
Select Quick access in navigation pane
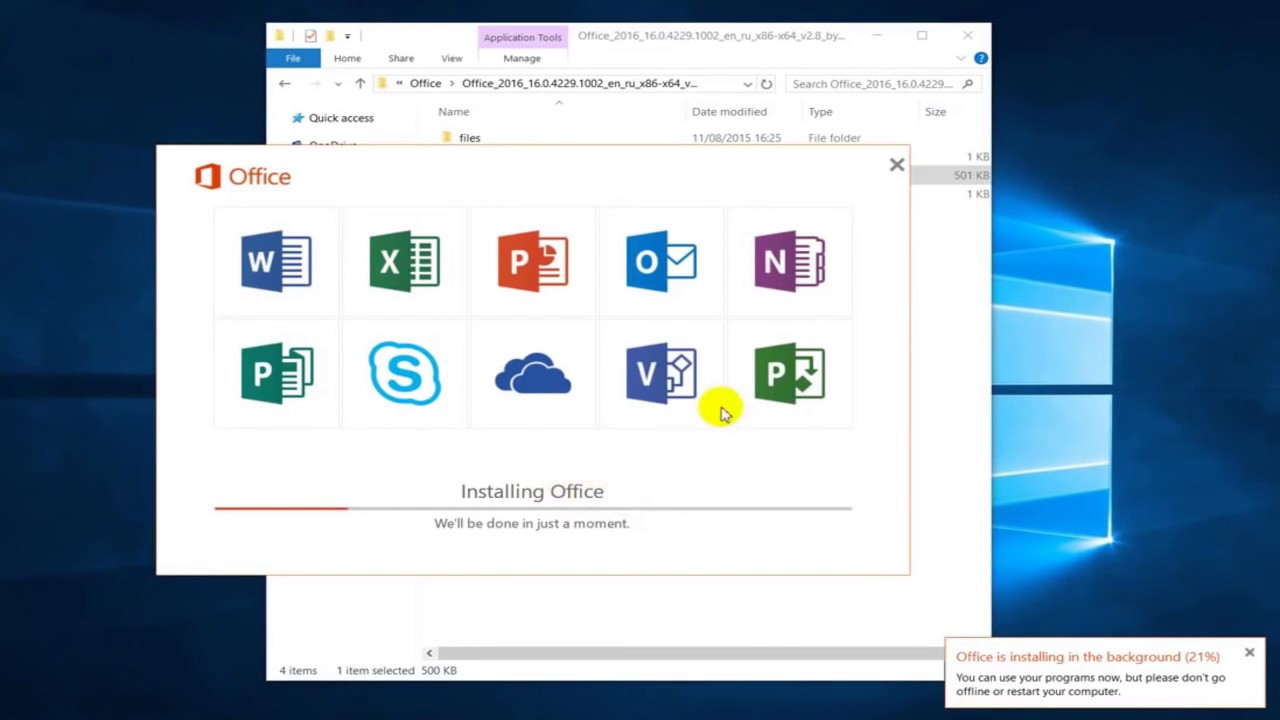tap(341, 118)
